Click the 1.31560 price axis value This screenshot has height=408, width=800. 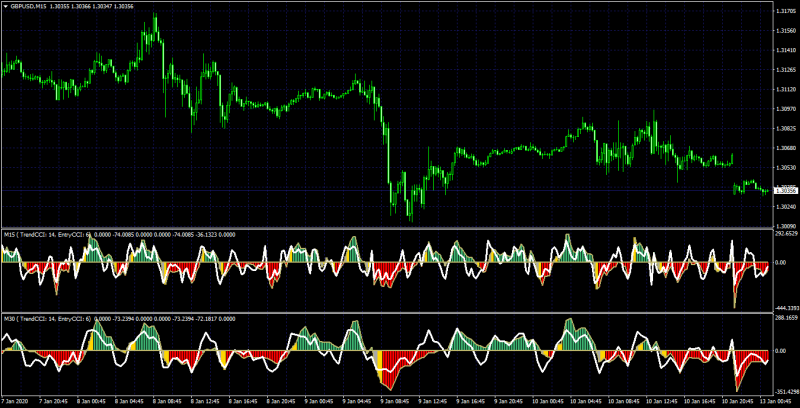(x=786, y=31)
